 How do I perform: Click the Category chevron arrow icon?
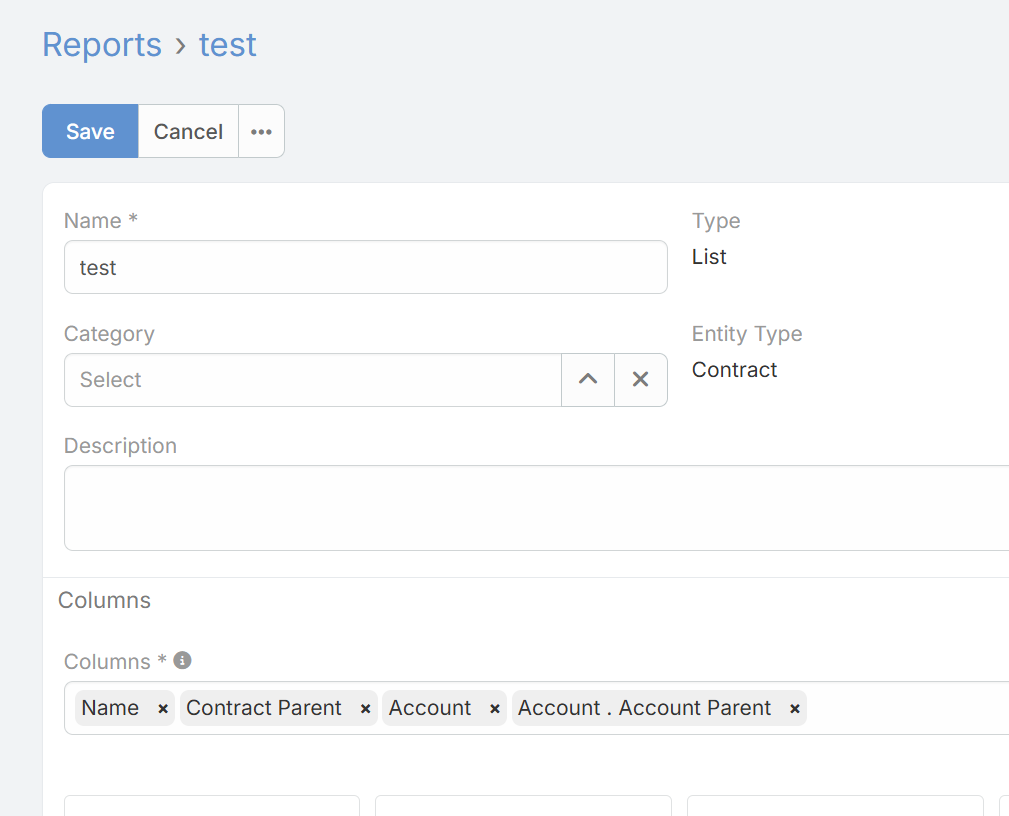click(588, 380)
